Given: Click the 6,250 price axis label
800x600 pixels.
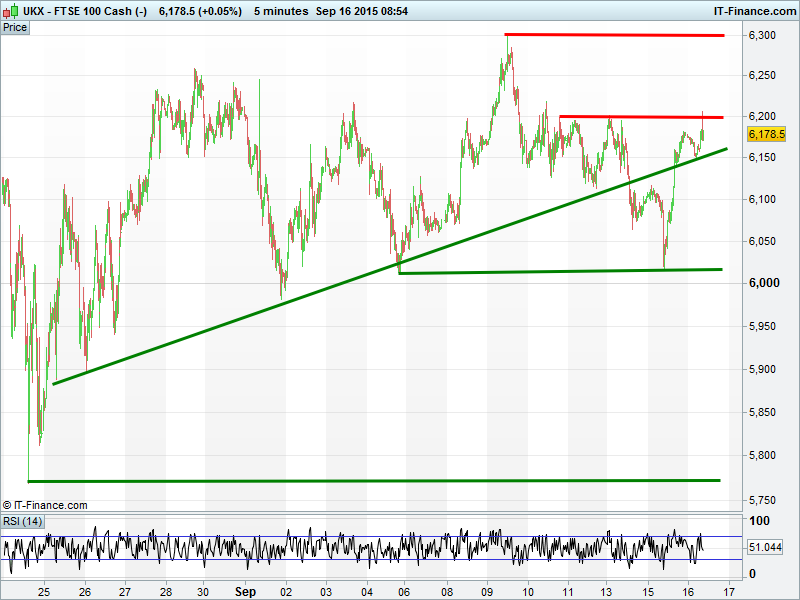Looking at the screenshot, I should [762, 76].
